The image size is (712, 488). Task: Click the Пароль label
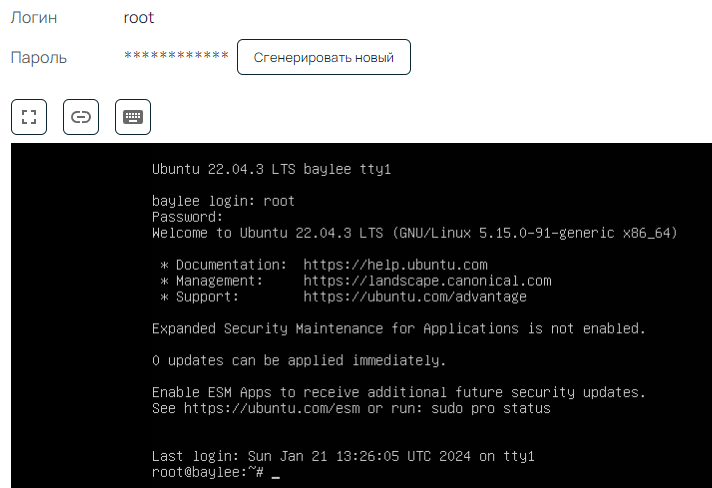39,58
